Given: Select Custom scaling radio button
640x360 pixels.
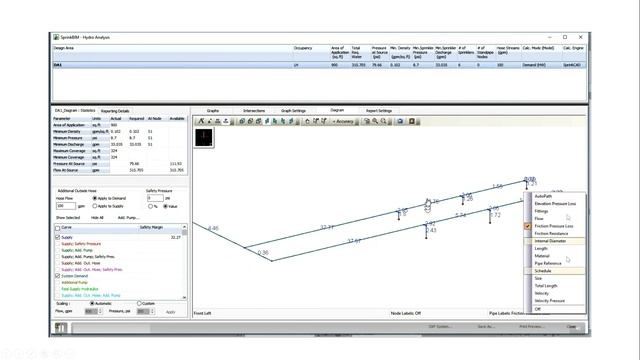Looking at the screenshot, I should click(139, 304).
